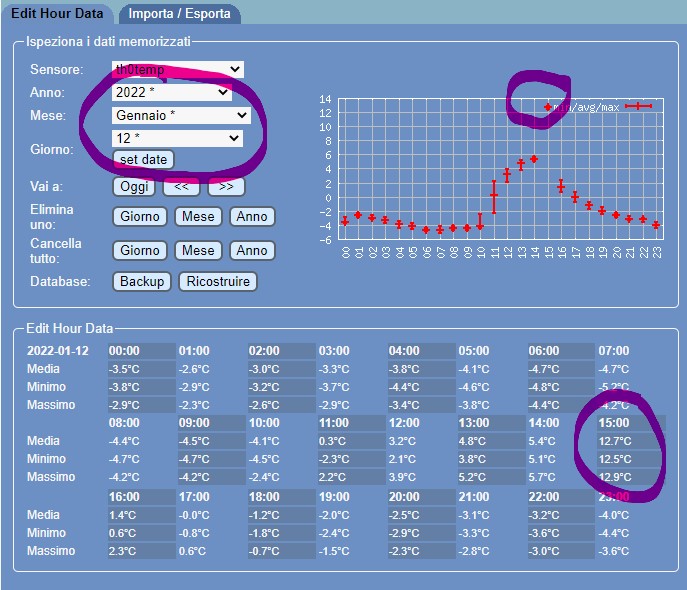Image resolution: width=687 pixels, height=590 pixels.
Task: Click the set date button
Action: point(143,159)
